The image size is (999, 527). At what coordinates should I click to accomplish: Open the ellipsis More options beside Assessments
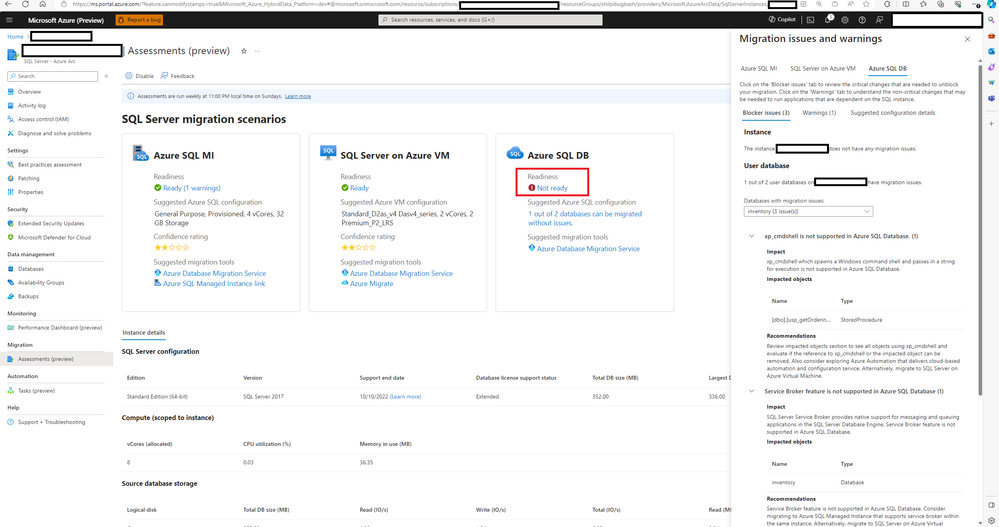257,51
